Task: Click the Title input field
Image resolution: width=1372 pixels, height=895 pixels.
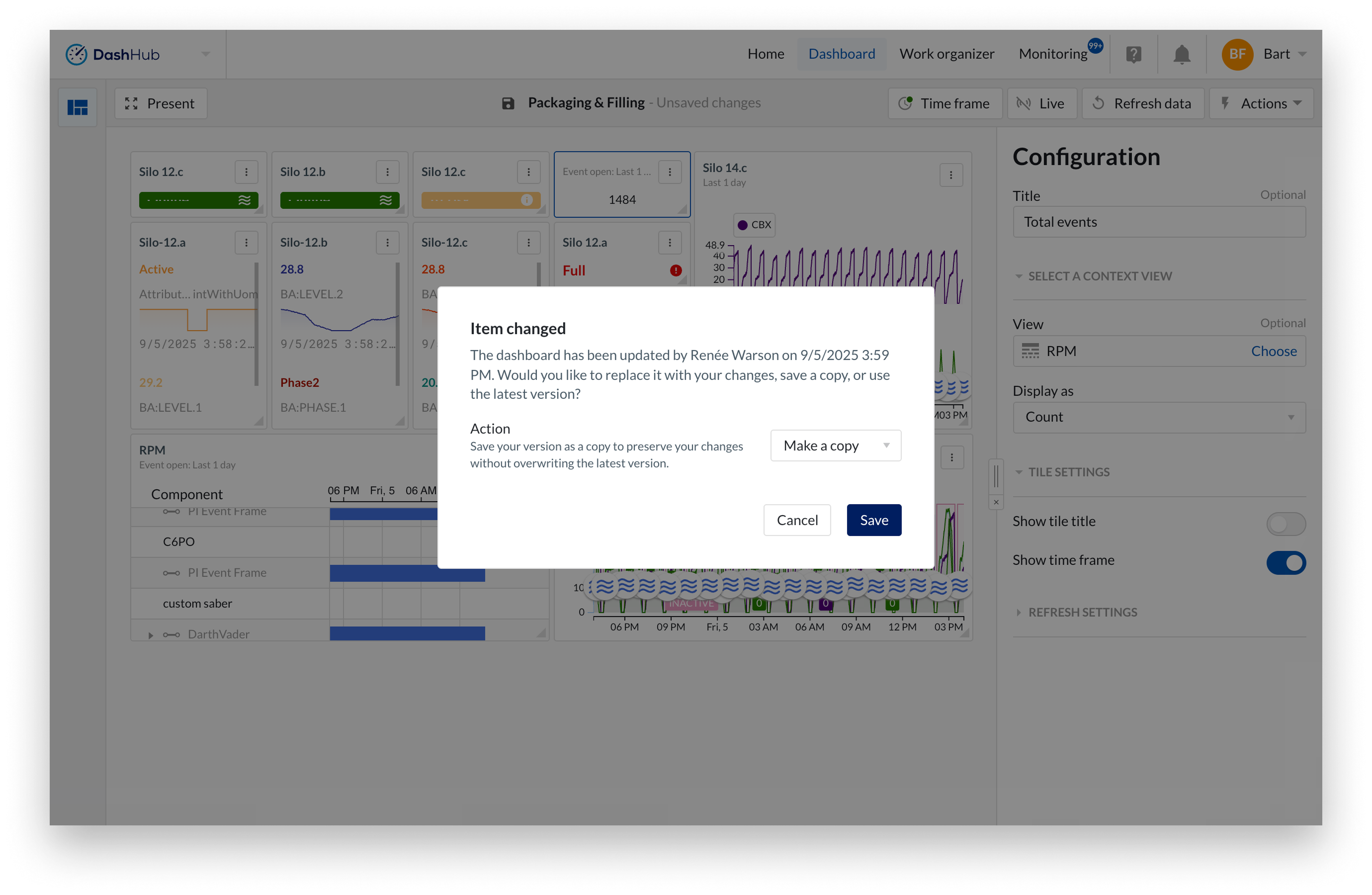Action: (x=1159, y=222)
